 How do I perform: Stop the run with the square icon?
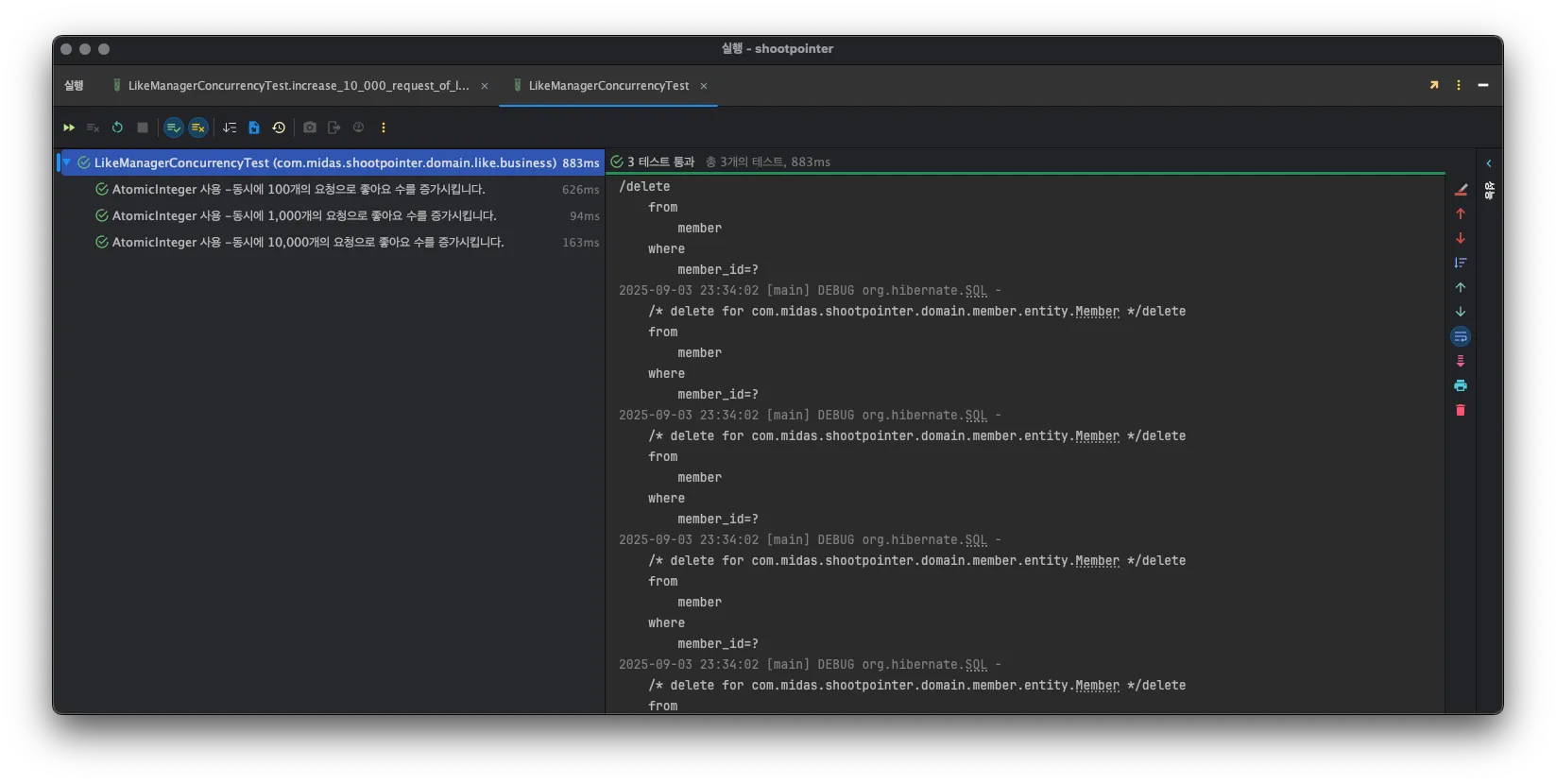point(143,128)
